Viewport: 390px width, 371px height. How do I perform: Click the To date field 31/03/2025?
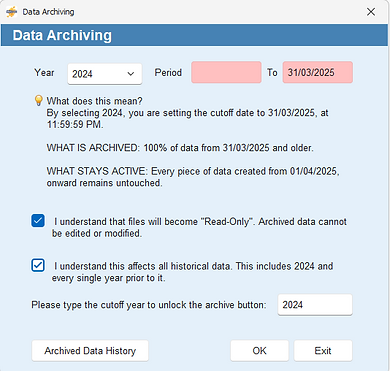pos(318,72)
